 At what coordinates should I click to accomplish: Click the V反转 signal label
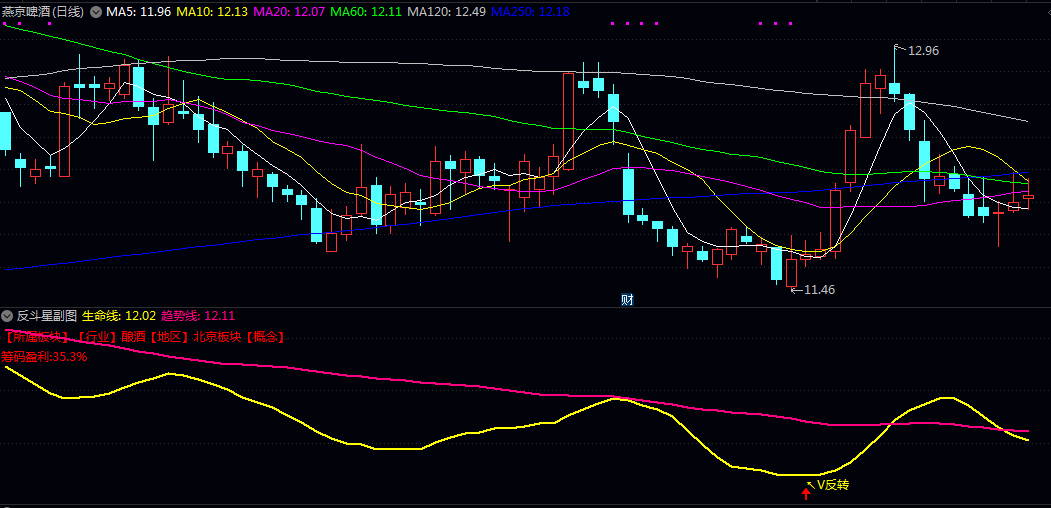832,484
